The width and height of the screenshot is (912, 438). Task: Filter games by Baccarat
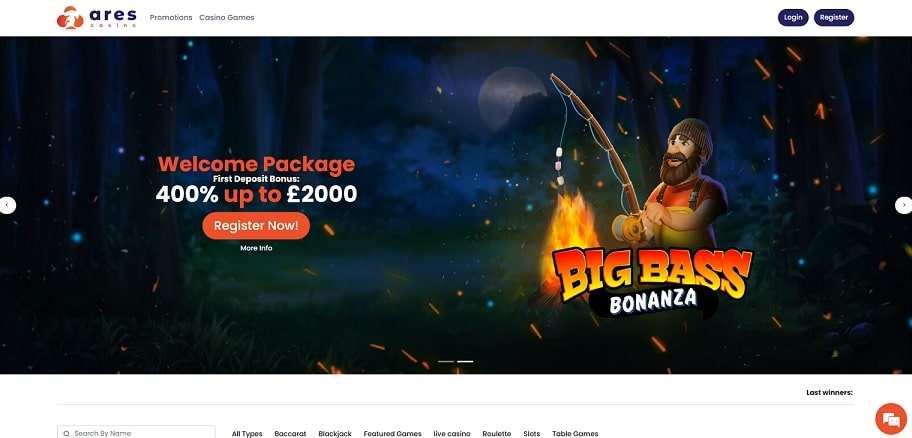tap(290, 433)
